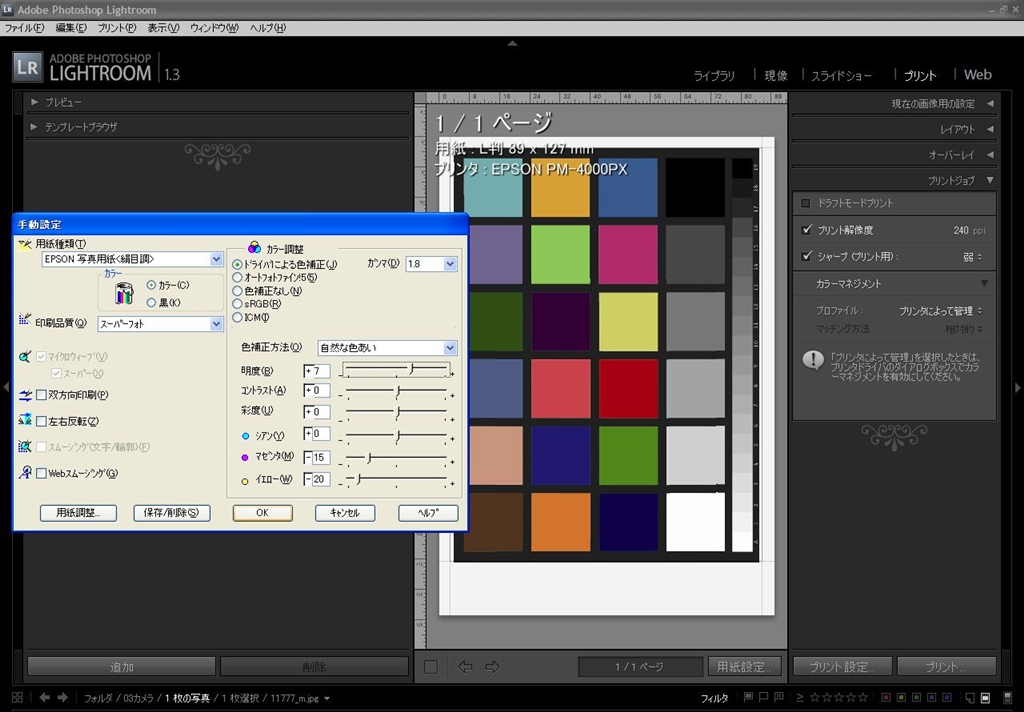Click the 用紙設定 button
The image size is (1024, 712).
[745, 666]
